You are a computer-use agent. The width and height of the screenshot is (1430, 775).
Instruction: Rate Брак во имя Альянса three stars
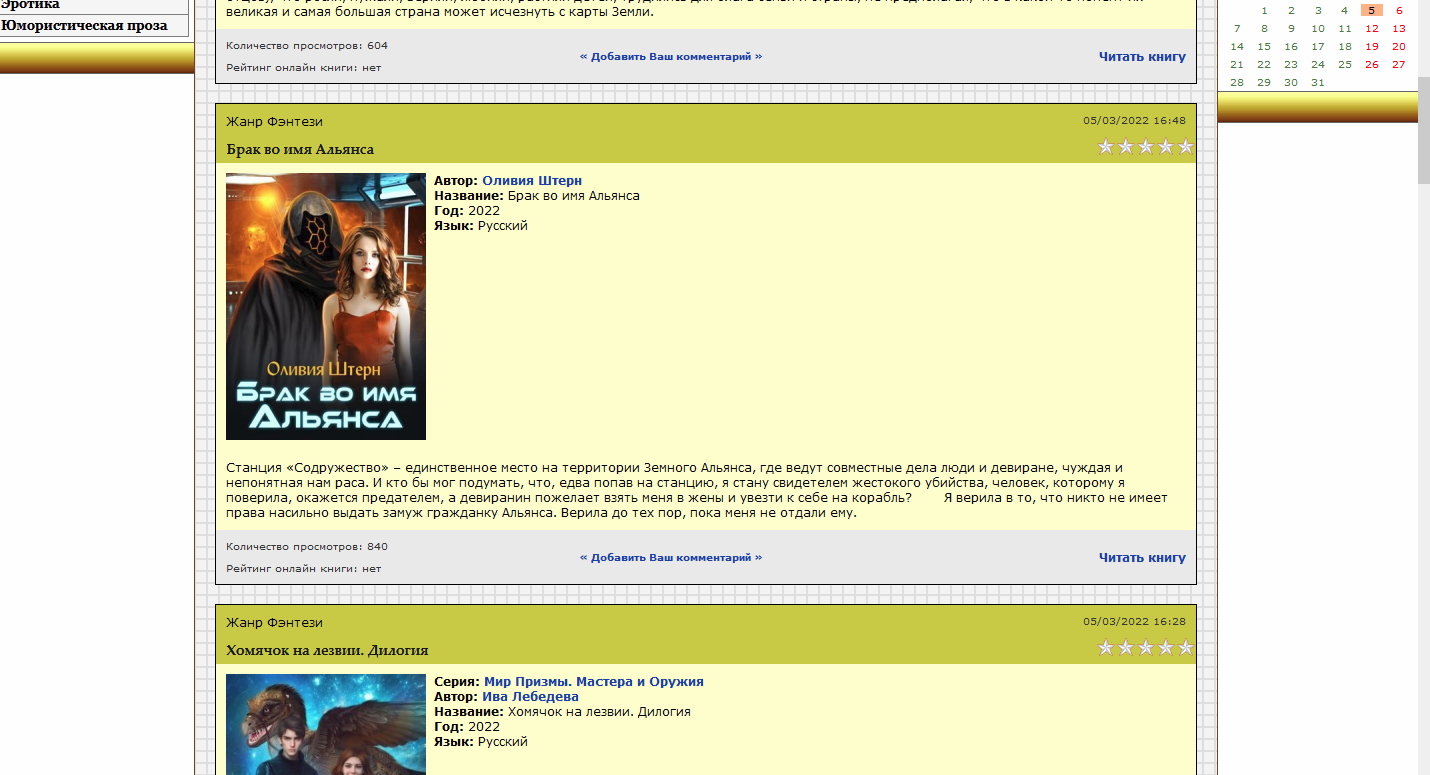(x=1146, y=147)
